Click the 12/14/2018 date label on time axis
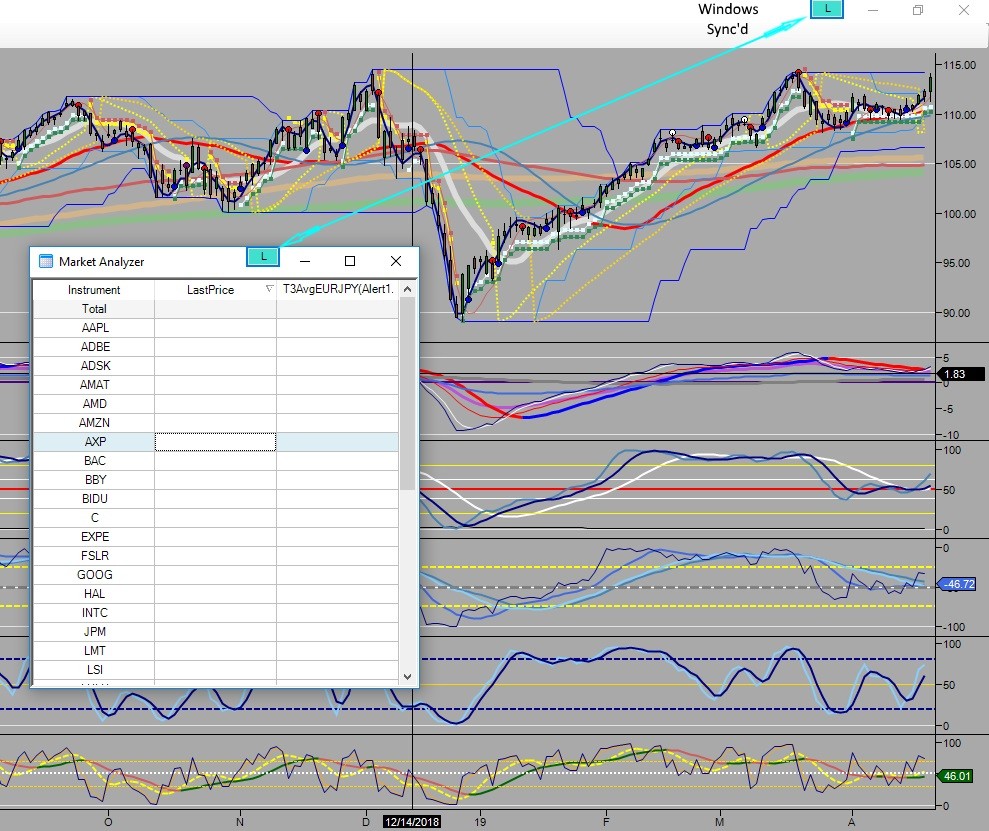Image resolution: width=989 pixels, height=831 pixels. coord(410,820)
